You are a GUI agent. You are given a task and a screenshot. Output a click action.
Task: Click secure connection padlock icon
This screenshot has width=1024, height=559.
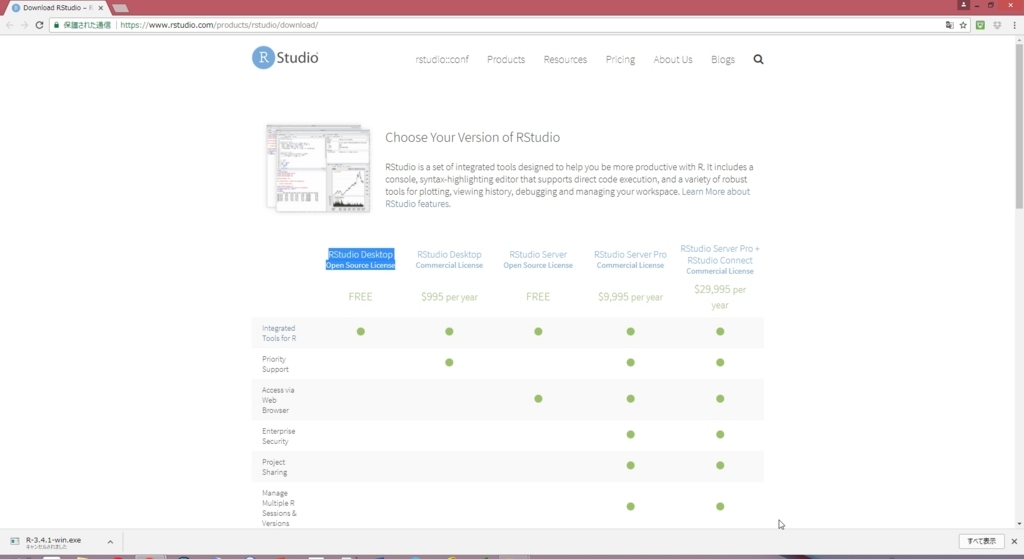coord(57,25)
